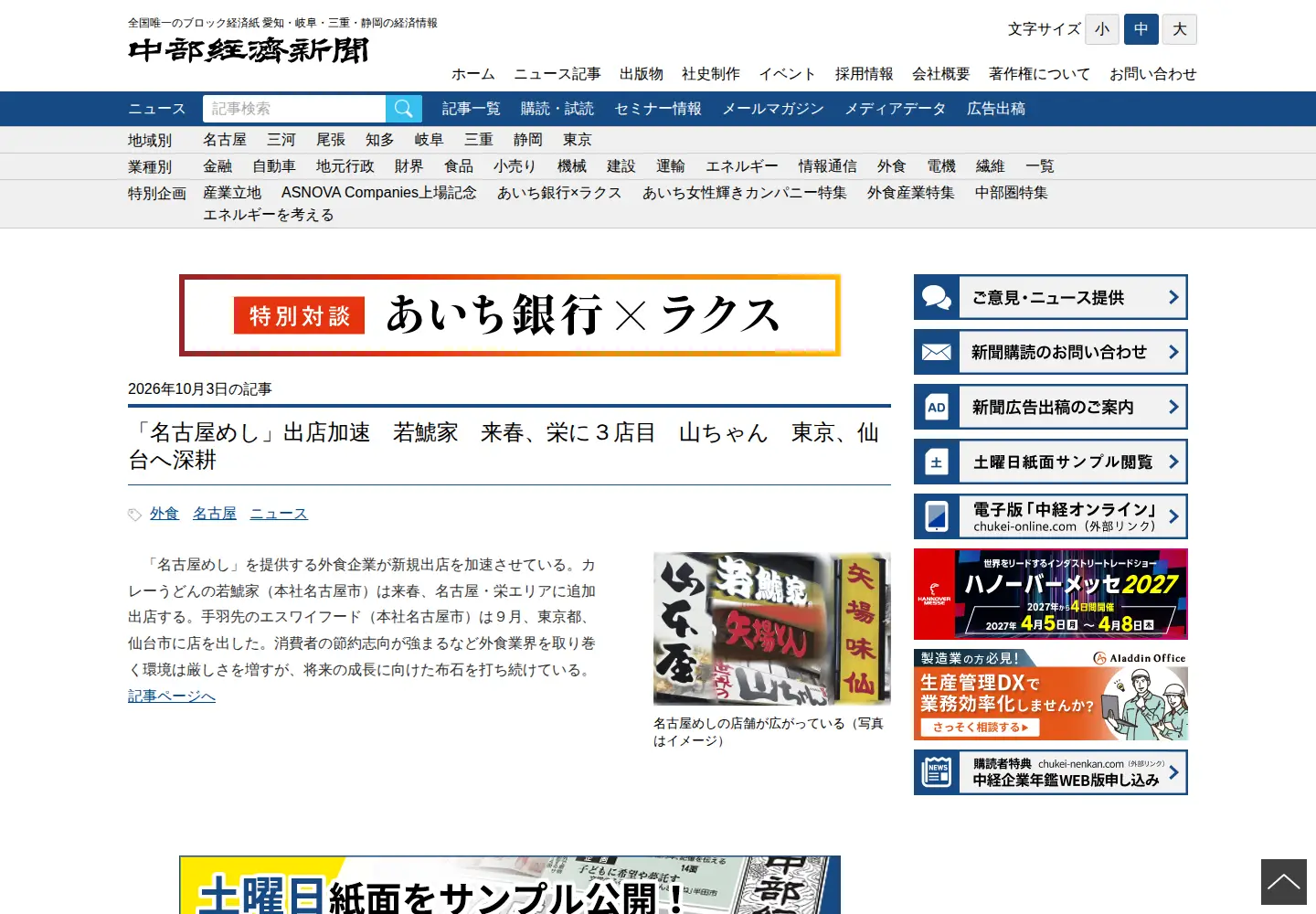Screen dimensions: 1316x914
Task: Select large font size 大
Action: pos(1180,29)
